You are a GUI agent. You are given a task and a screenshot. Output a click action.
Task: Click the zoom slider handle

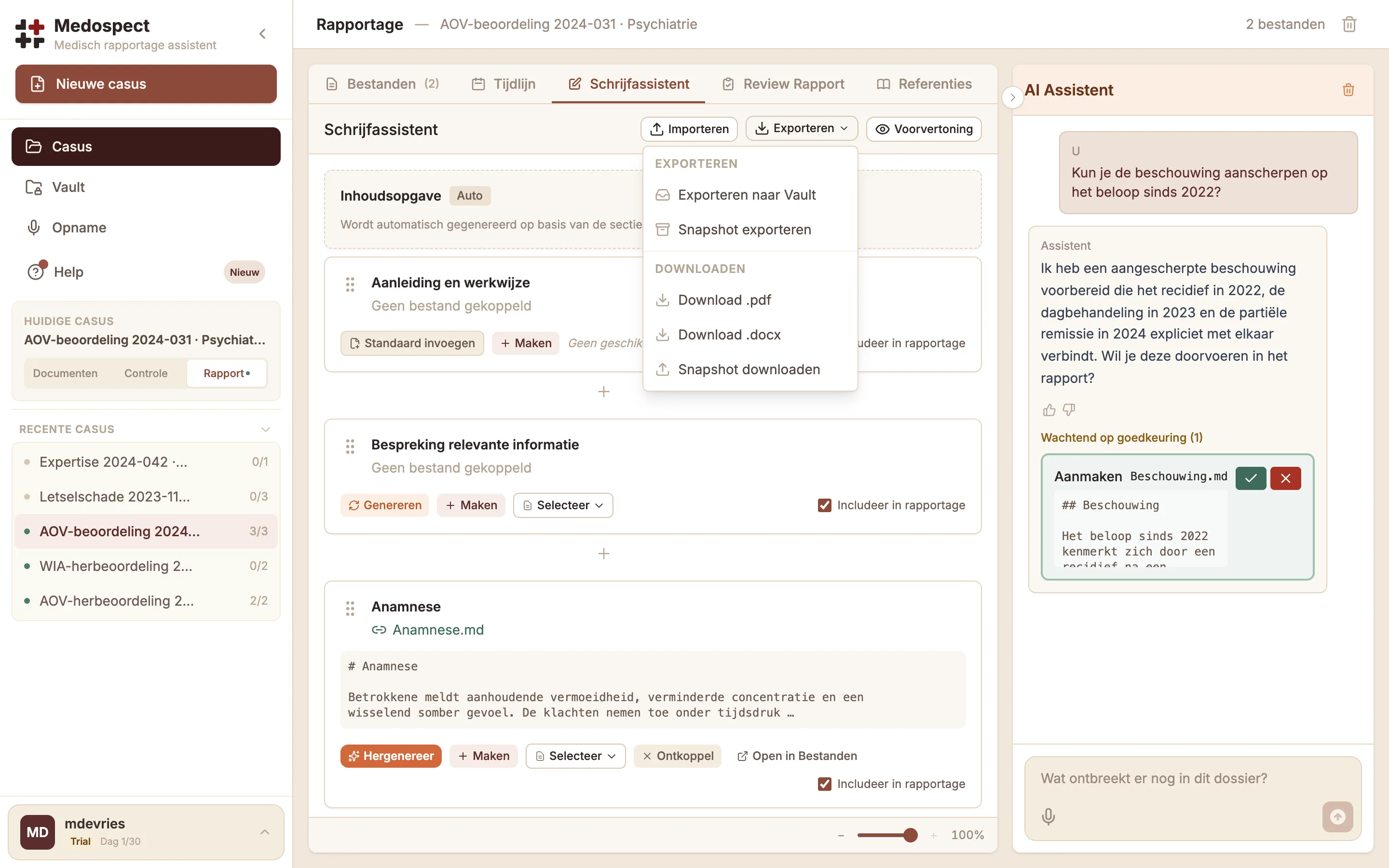point(910,835)
